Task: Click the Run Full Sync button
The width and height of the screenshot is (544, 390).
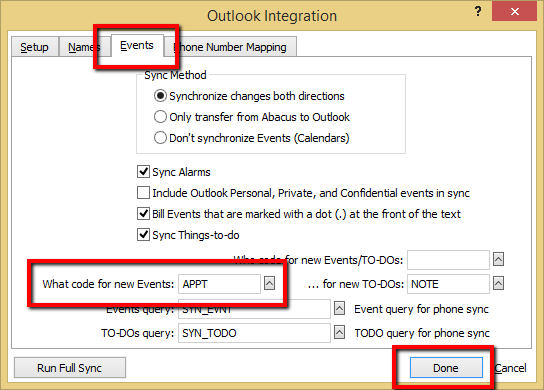Action: (70, 368)
